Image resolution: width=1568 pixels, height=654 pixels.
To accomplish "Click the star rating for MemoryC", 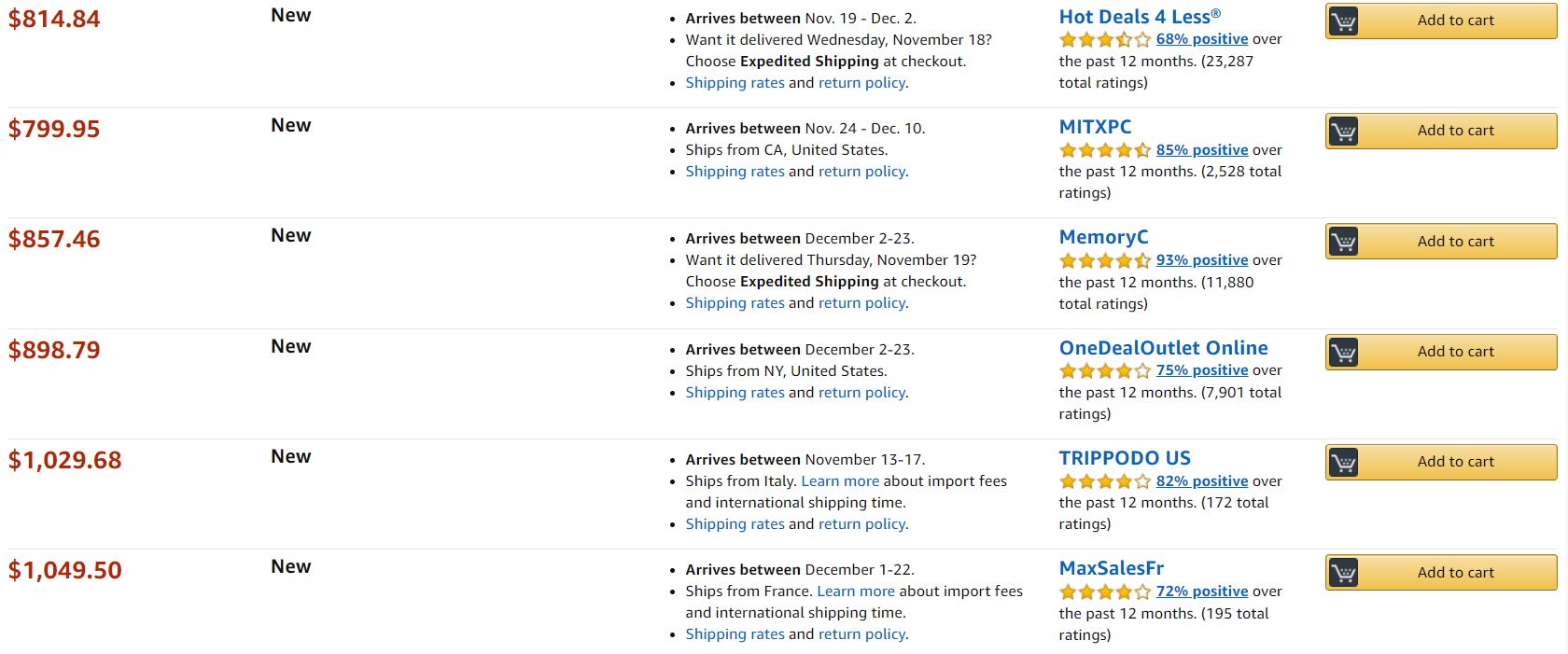I will click(x=1105, y=260).
